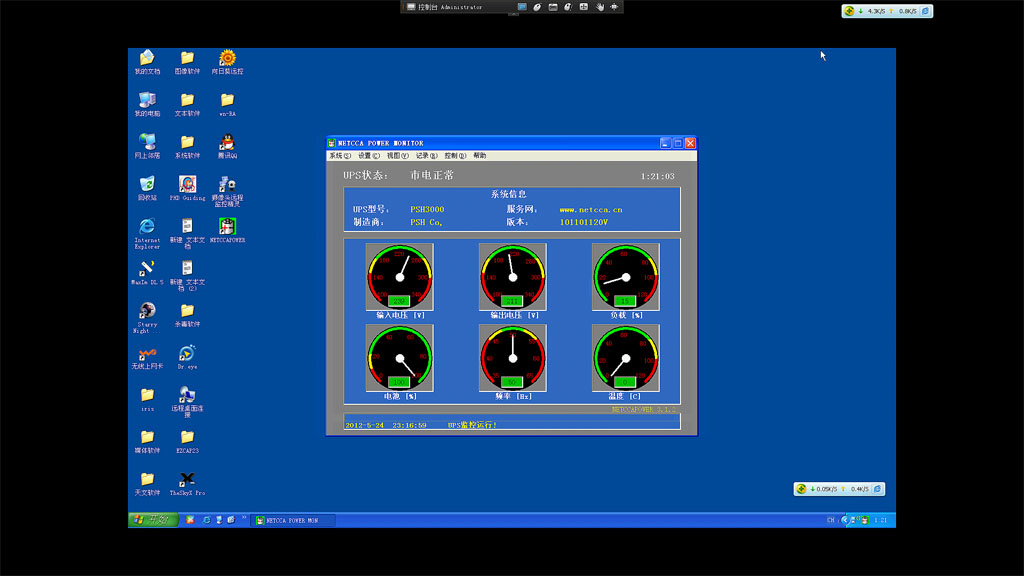This screenshot has height=576, width=1024.
Task: Select the 文本软件 folder icon
Action: point(187,104)
